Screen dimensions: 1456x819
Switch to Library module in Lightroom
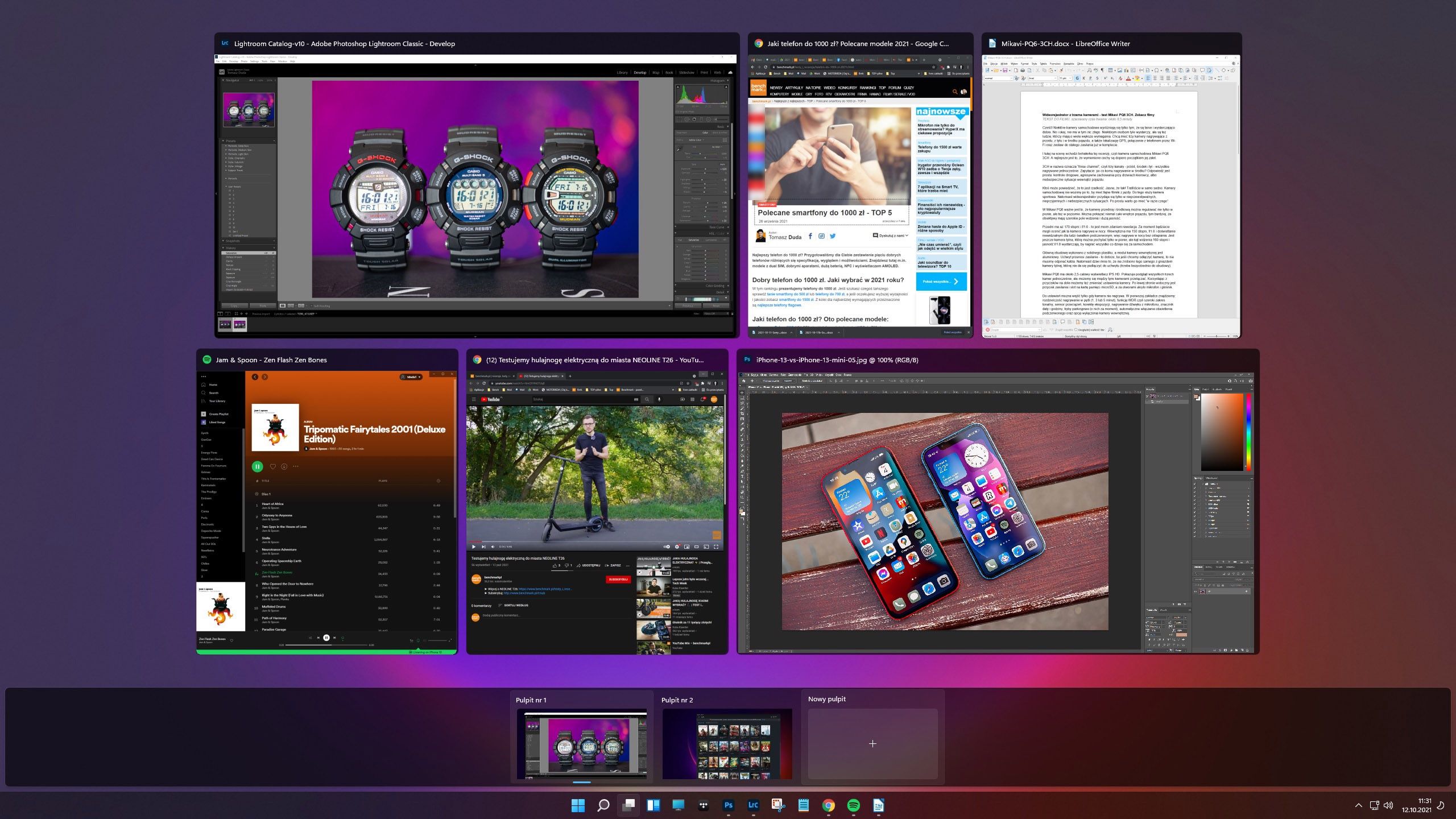[x=622, y=72]
